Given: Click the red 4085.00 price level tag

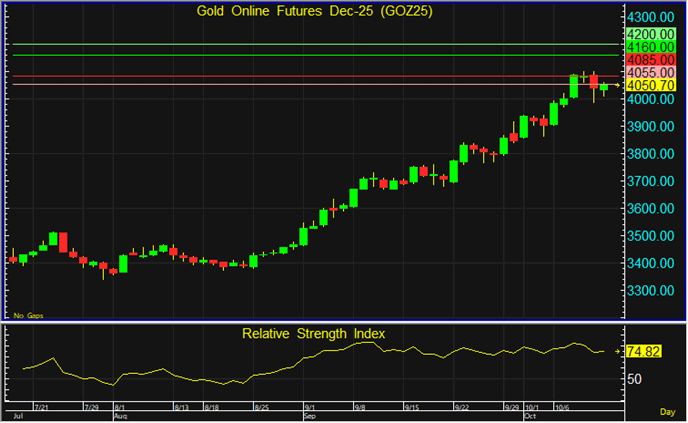Looking at the screenshot, I should click(x=649, y=60).
